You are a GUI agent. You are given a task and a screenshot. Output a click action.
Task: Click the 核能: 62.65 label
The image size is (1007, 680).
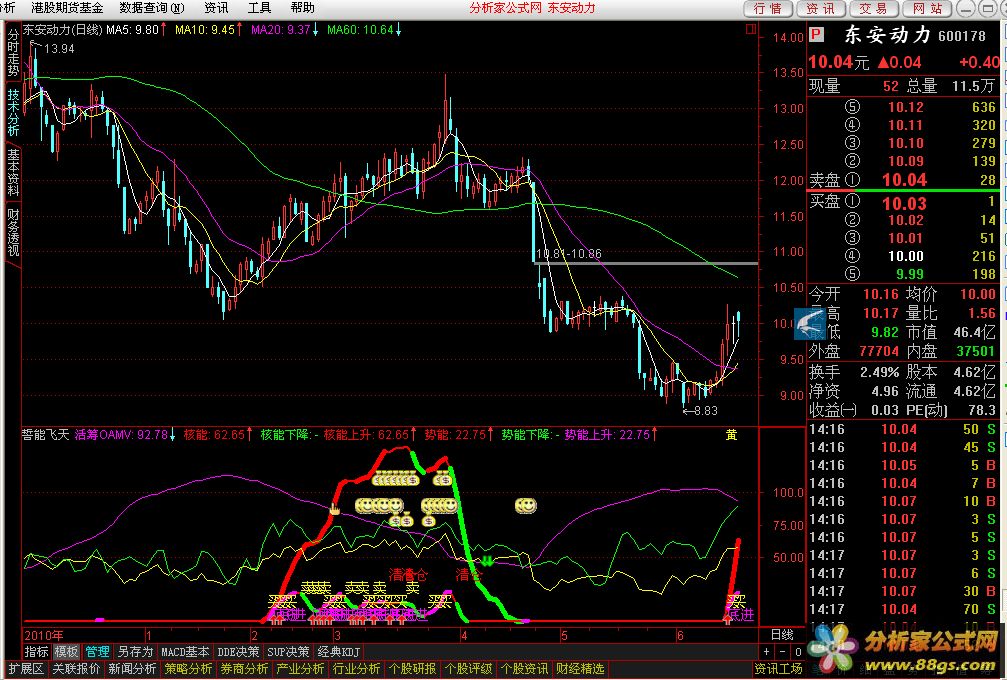(218, 435)
